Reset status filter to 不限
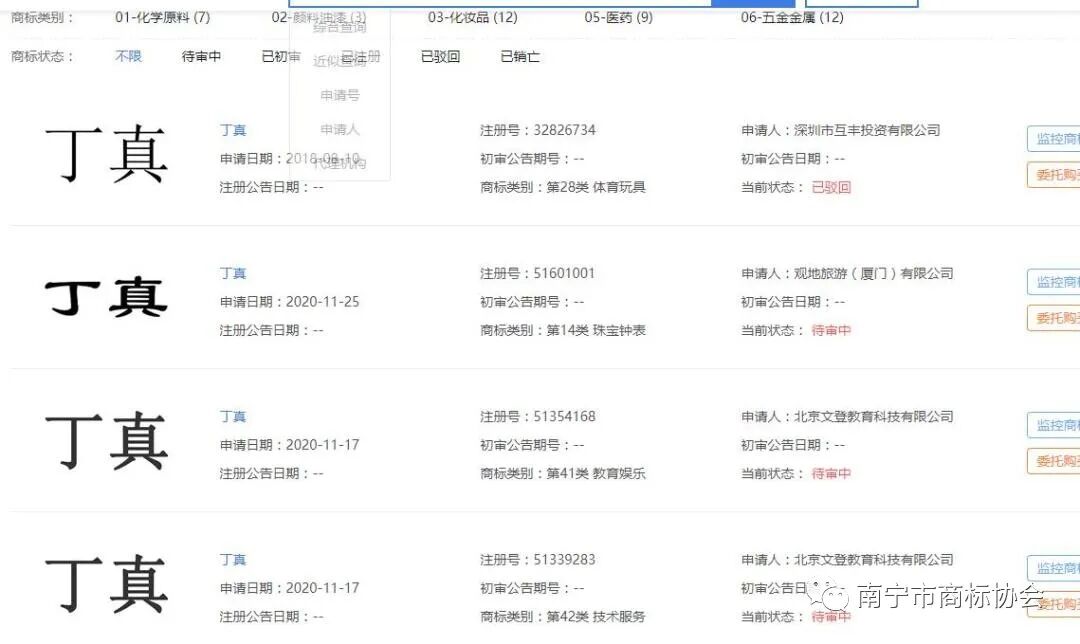The width and height of the screenshot is (1080, 644). (x=127, y=56)
